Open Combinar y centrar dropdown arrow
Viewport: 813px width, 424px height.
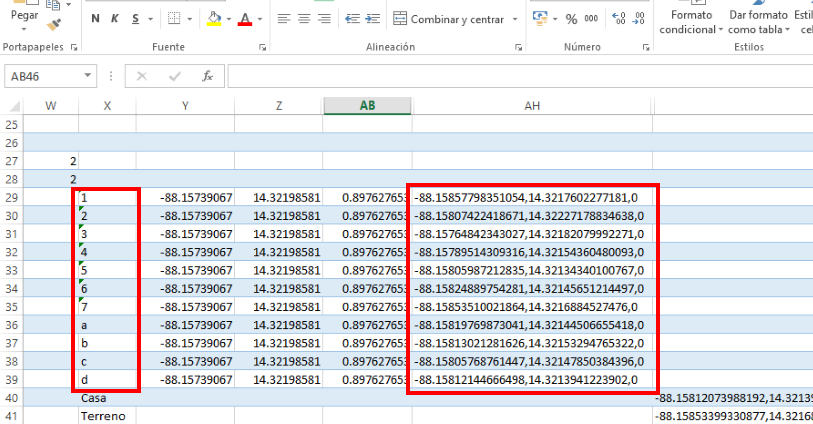coord(514,19)
